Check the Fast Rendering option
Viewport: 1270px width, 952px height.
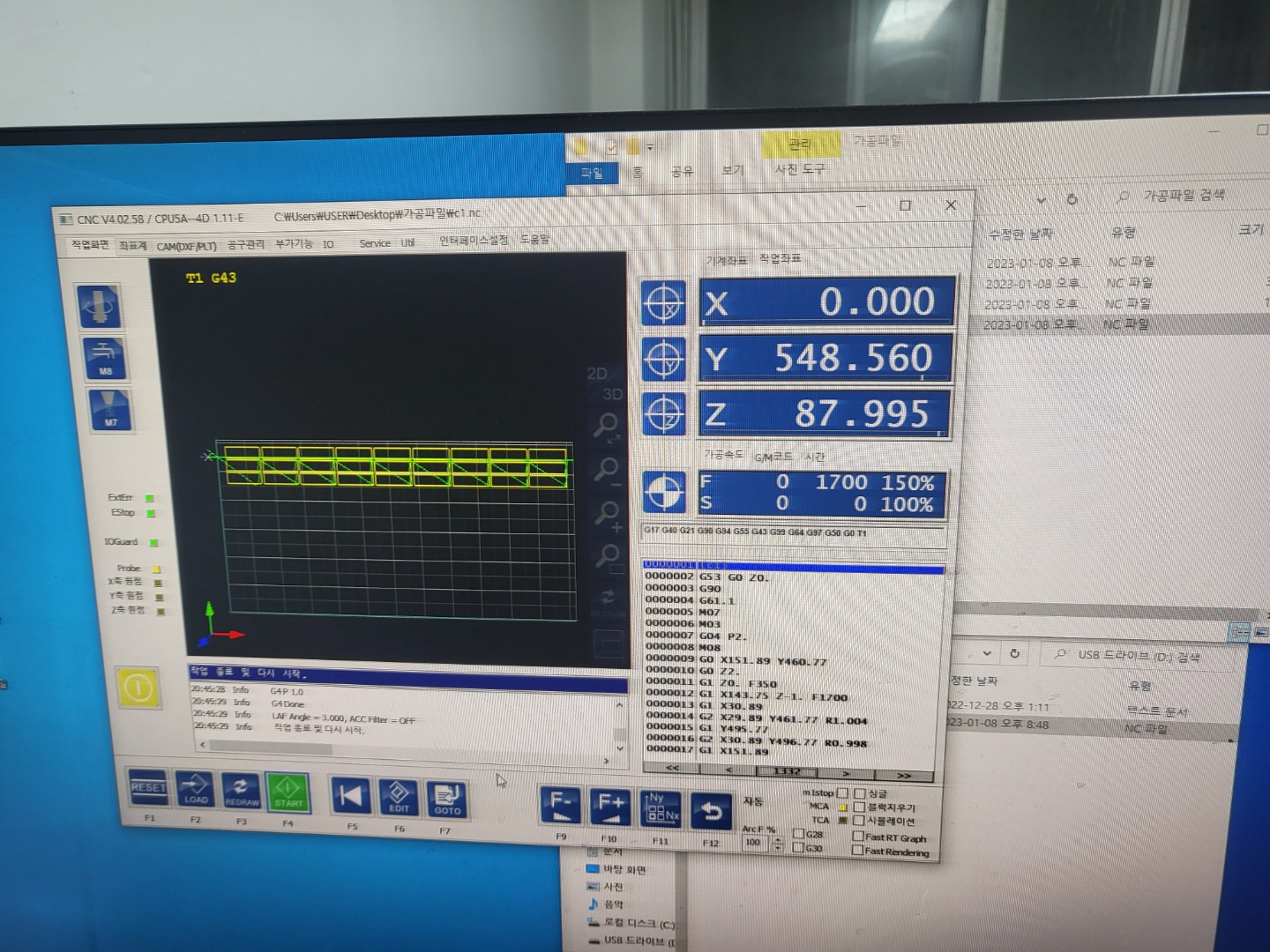[857, 851]
